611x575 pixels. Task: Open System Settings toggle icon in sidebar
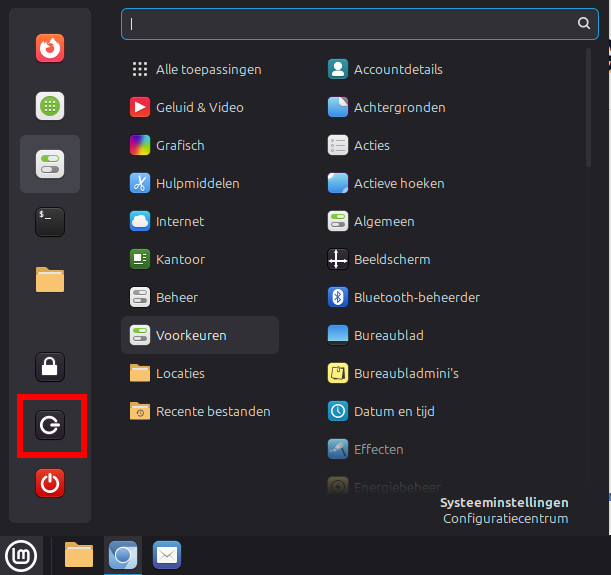coord(50,164)
